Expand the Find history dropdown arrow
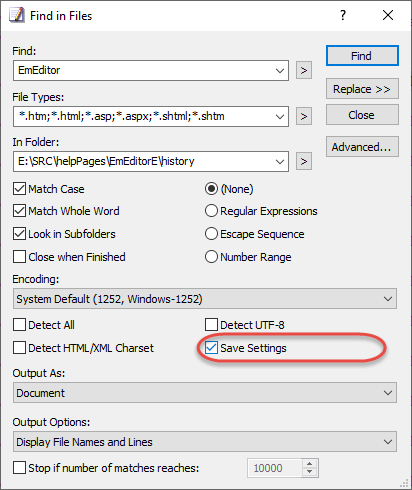412x490 pixels. [x=280, y=71]
